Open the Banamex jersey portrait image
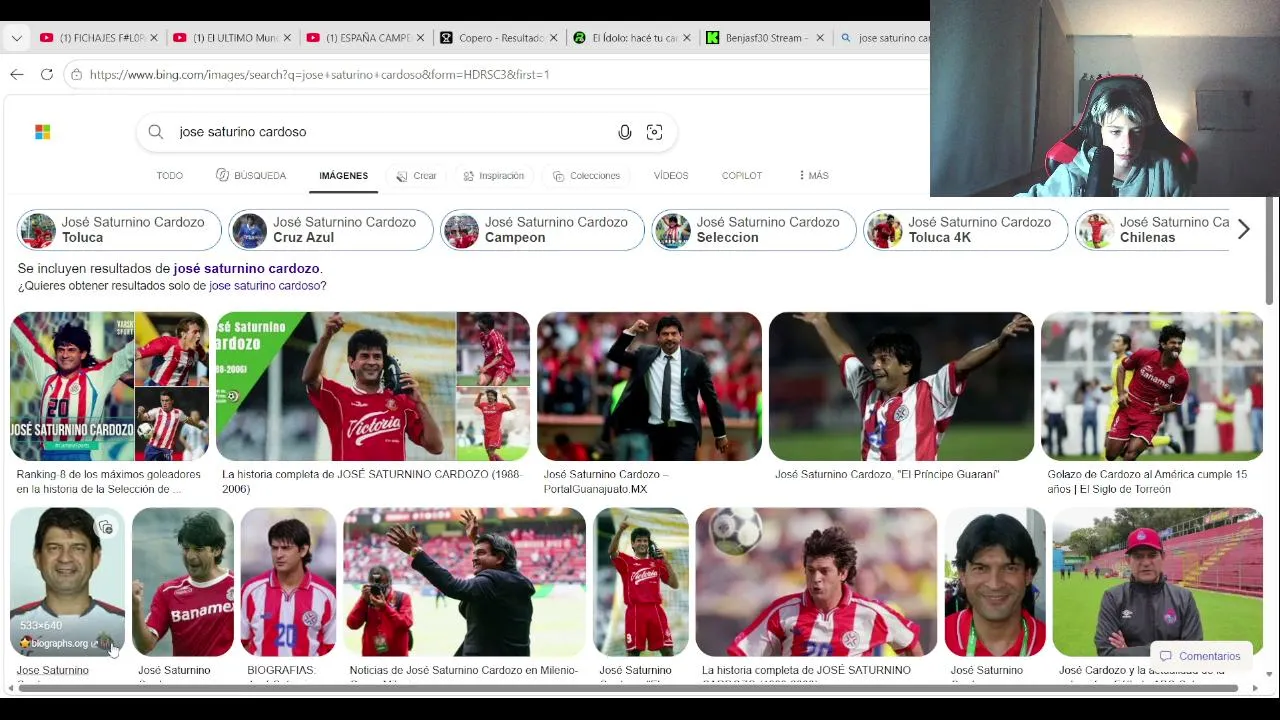 [183, 582]
